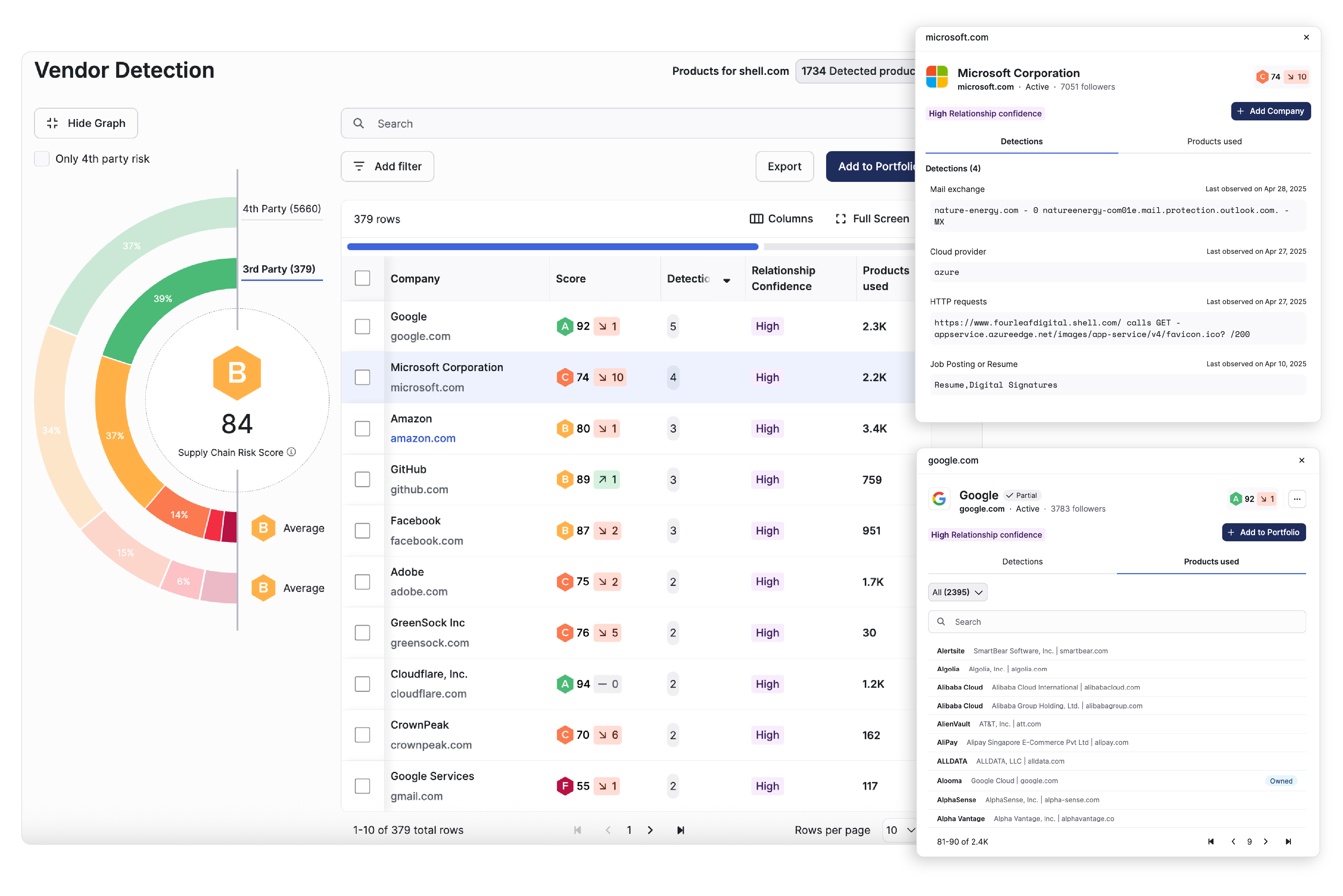Click the Hide Graph collapse icon
Image resolution: width=1343 pixels, height=896 pixels.
pos(52,123)
